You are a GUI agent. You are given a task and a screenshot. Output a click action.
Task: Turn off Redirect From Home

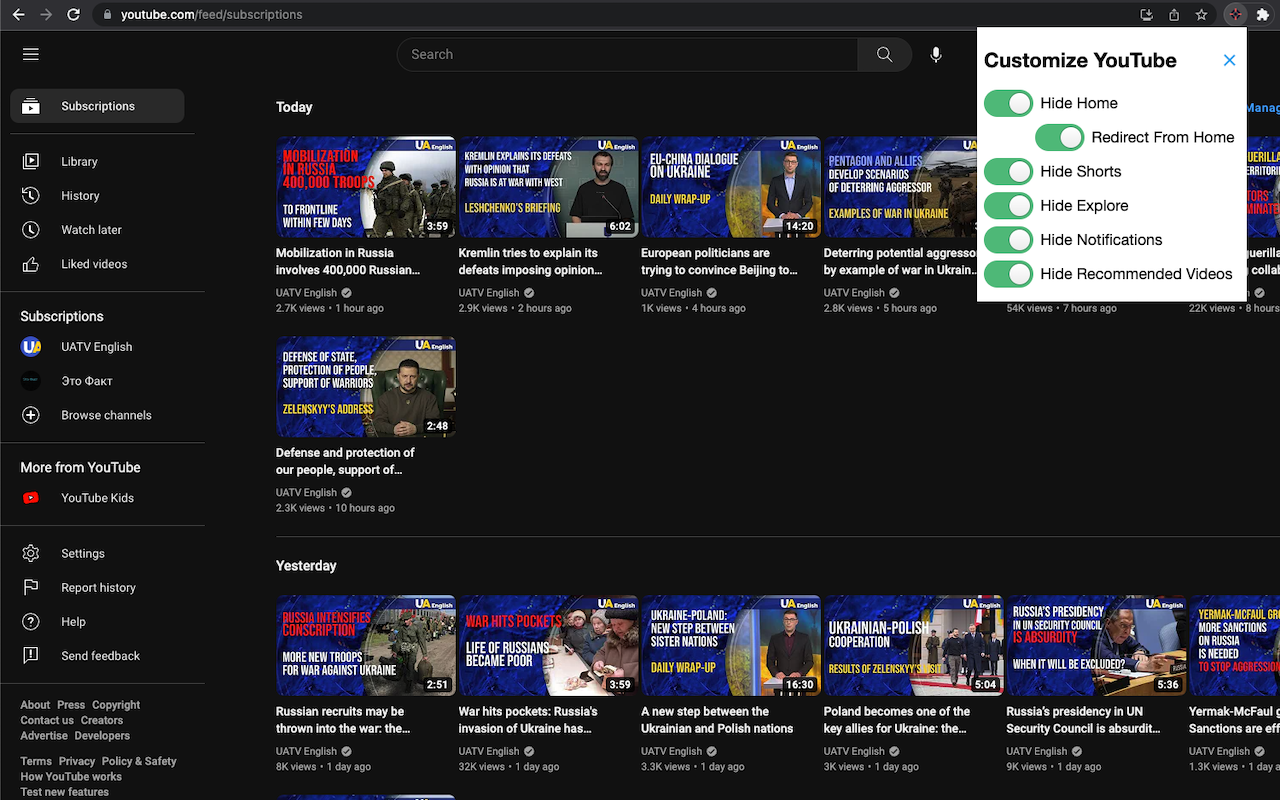click(1059, 137)
